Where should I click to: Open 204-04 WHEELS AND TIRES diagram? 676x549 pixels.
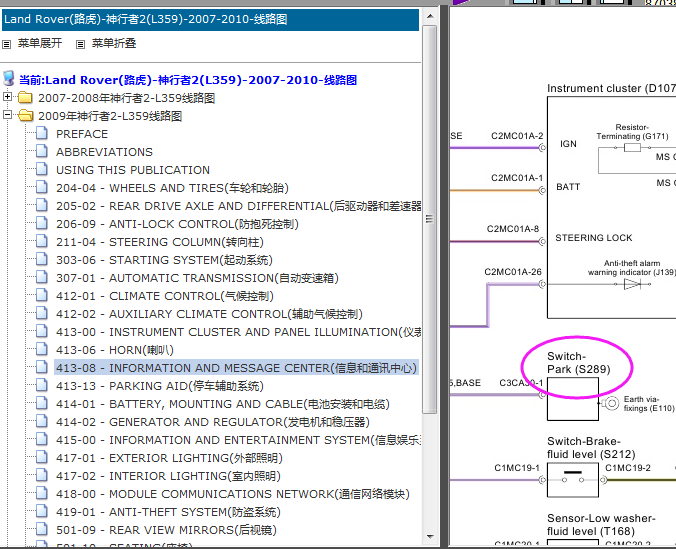pos(172,188)
